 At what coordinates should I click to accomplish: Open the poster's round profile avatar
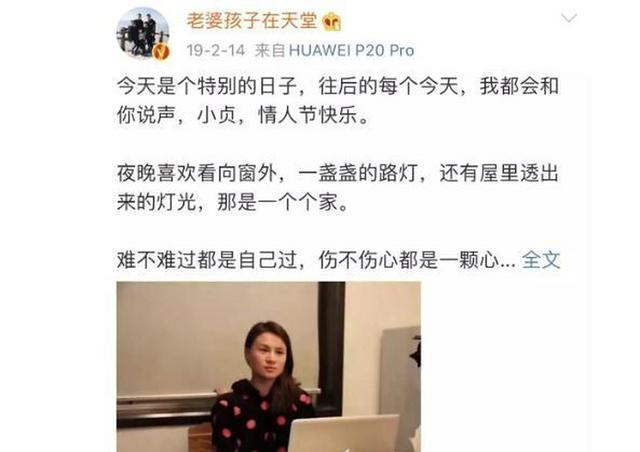[x=143, y=33]
